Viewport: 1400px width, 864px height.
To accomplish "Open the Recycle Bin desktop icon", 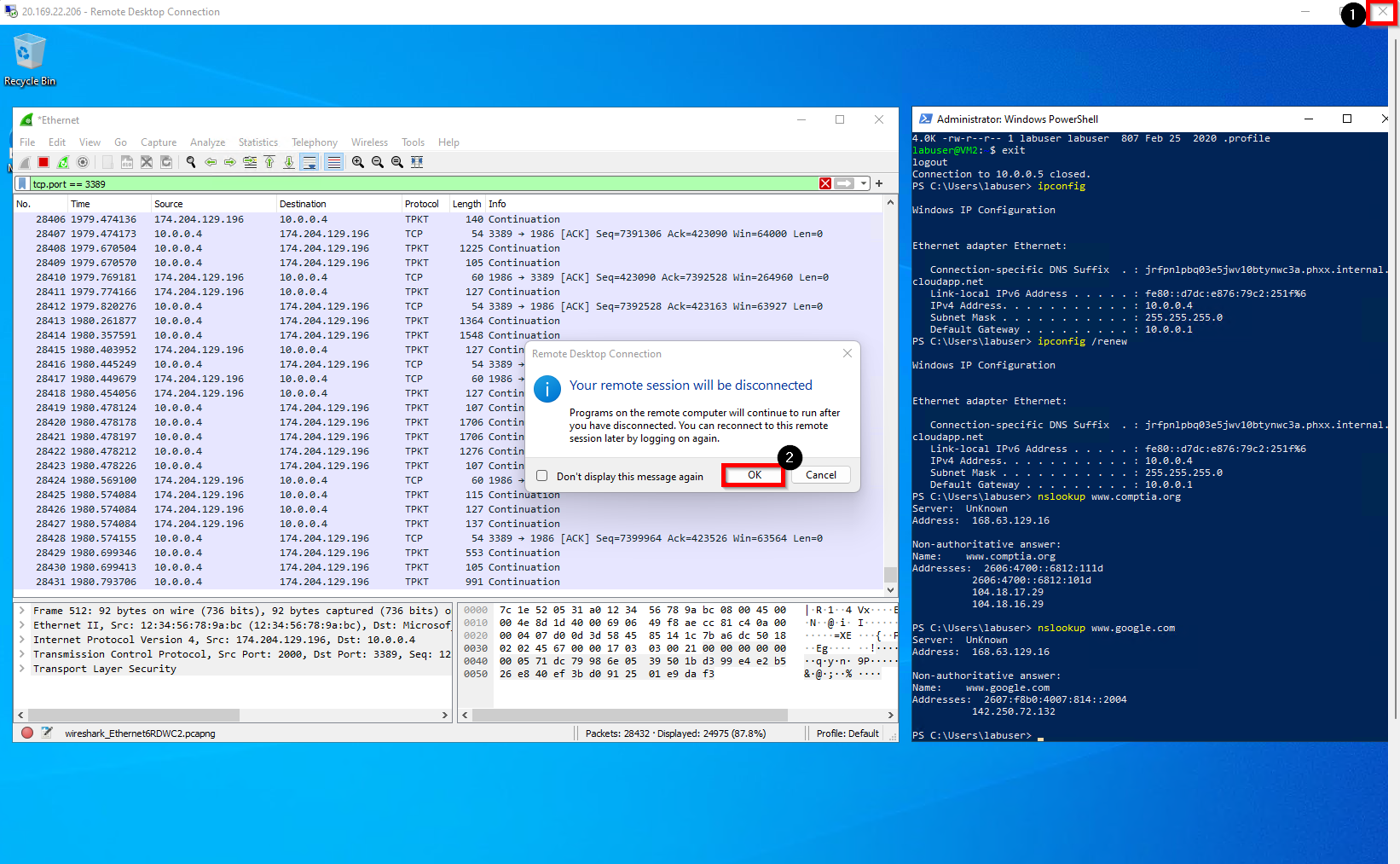I will 29,60.
